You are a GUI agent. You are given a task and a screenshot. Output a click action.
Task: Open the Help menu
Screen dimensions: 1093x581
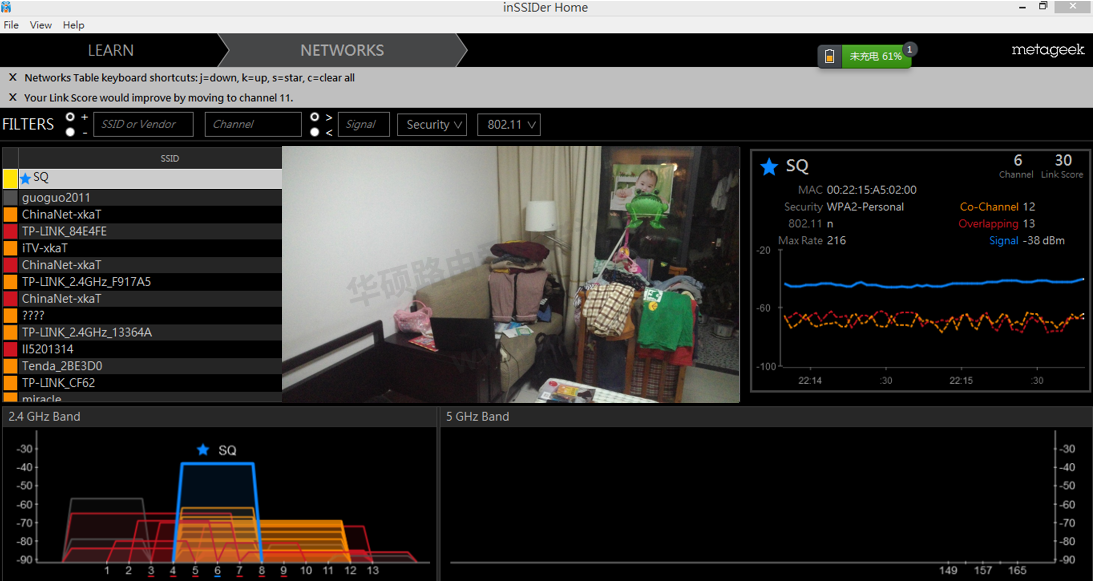tap(73, 25)
